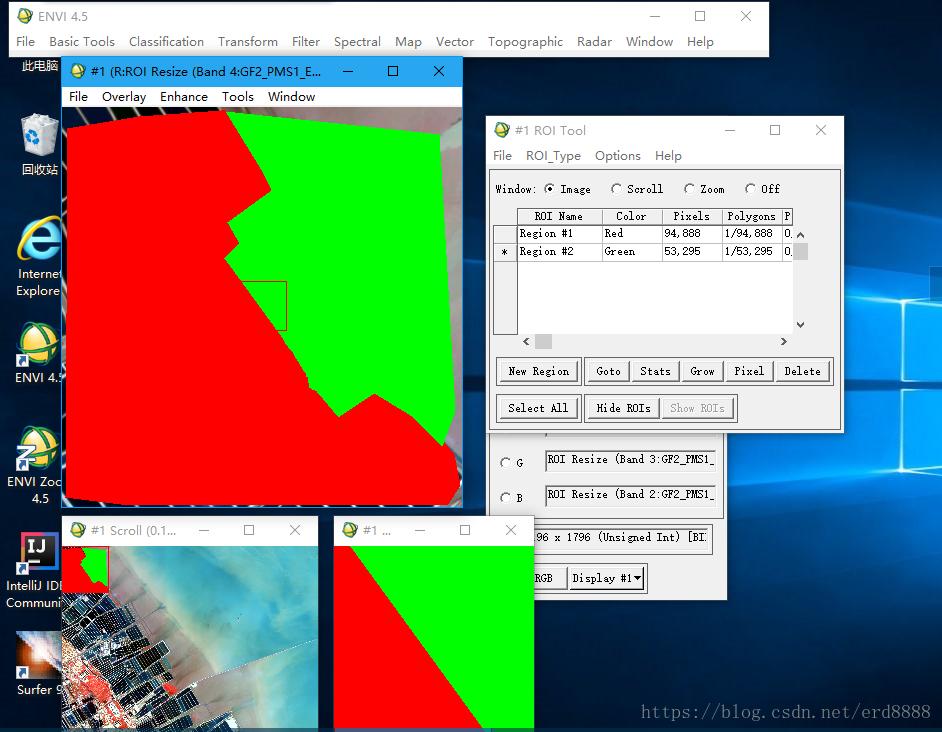Click the ROI table scroll right arrow

pos(783,341)
